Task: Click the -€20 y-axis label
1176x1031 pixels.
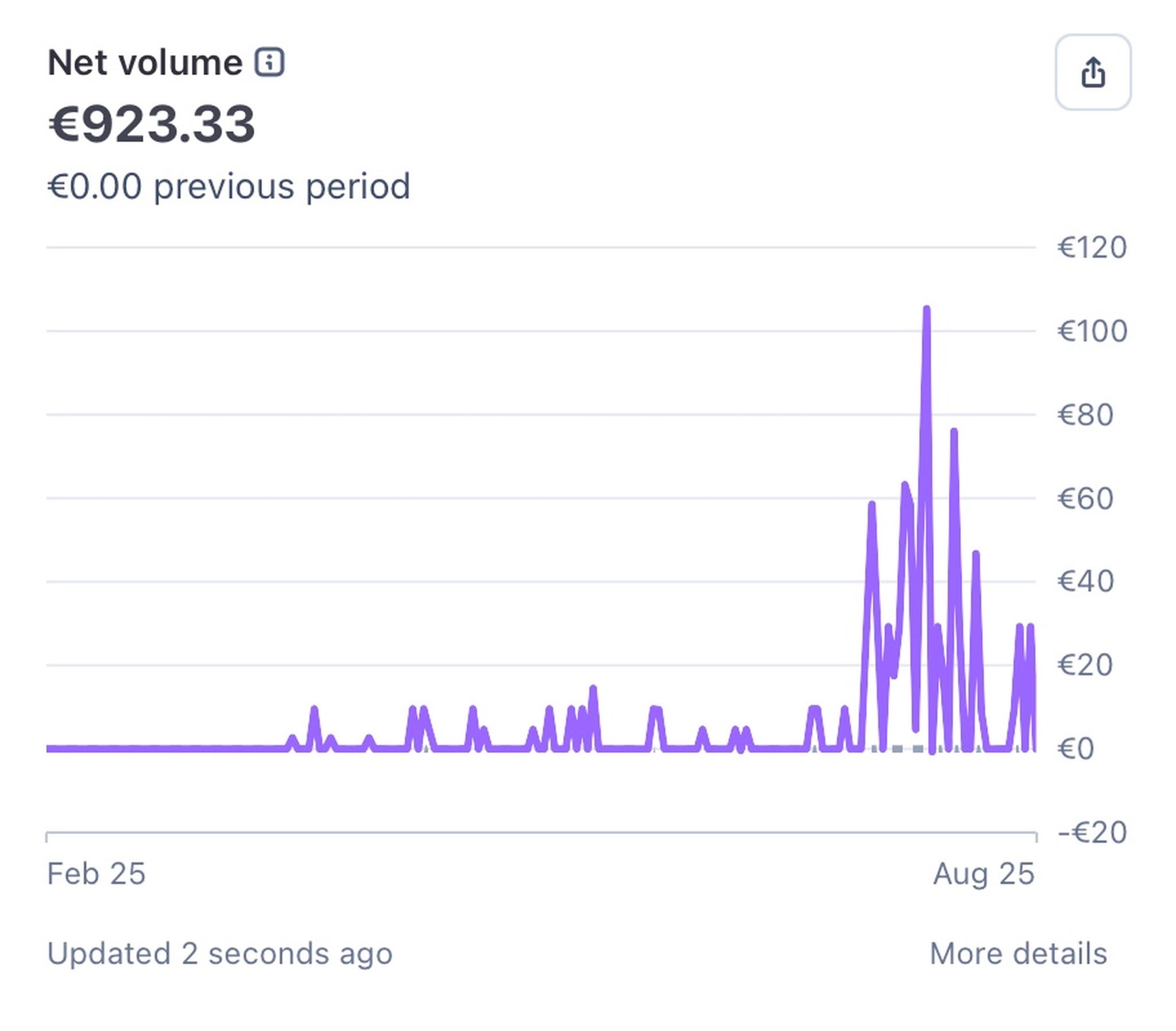Action: (x=1092, y=832)
